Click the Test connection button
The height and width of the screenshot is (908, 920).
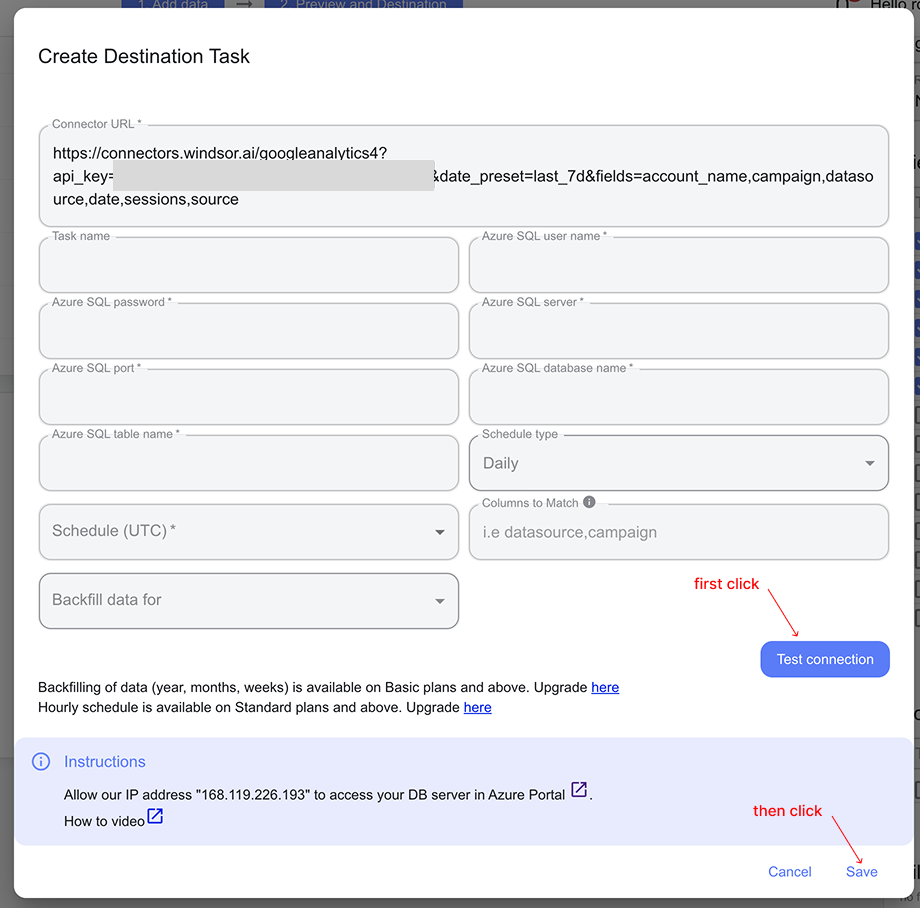coord(825,659)
